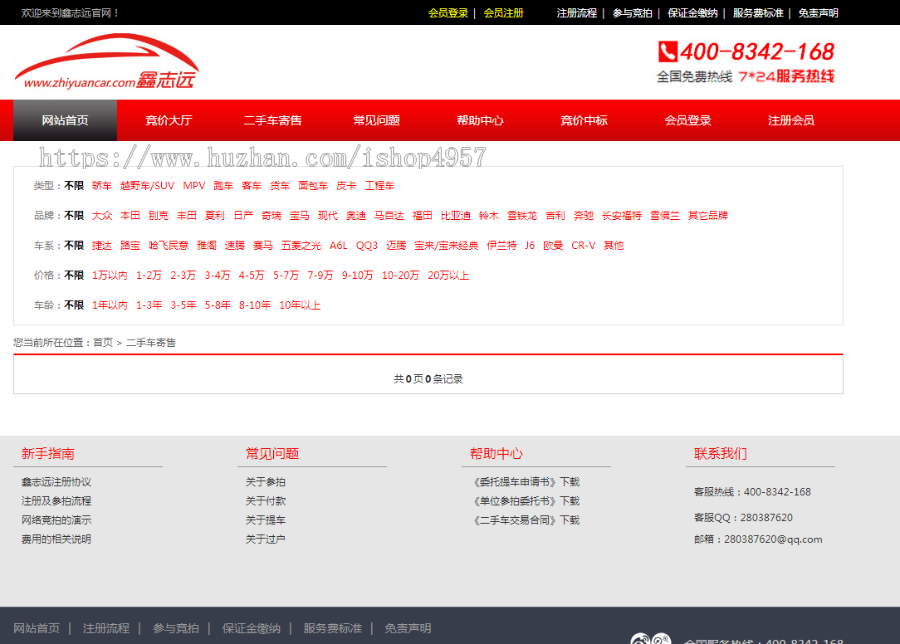Image resolution: width=900 pixels, height=644 pixels.
Task: Open 网络竞拍的演示 link
Action: coord(56,520)
